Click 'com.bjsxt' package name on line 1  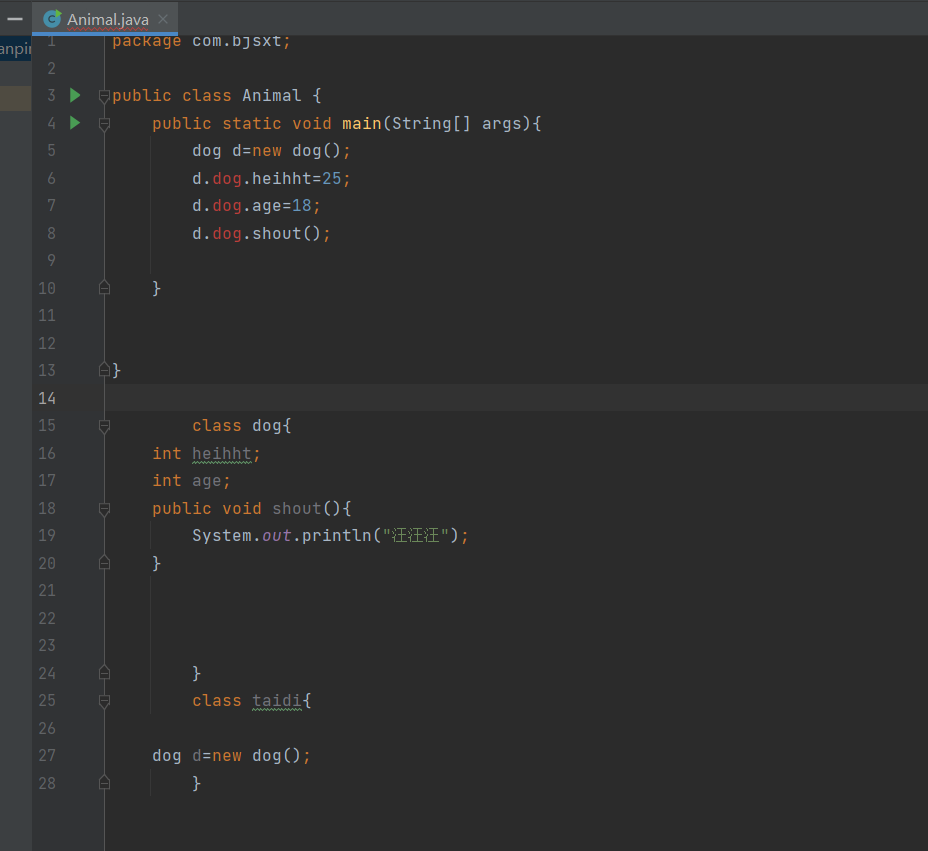click(x=237, y=41)
